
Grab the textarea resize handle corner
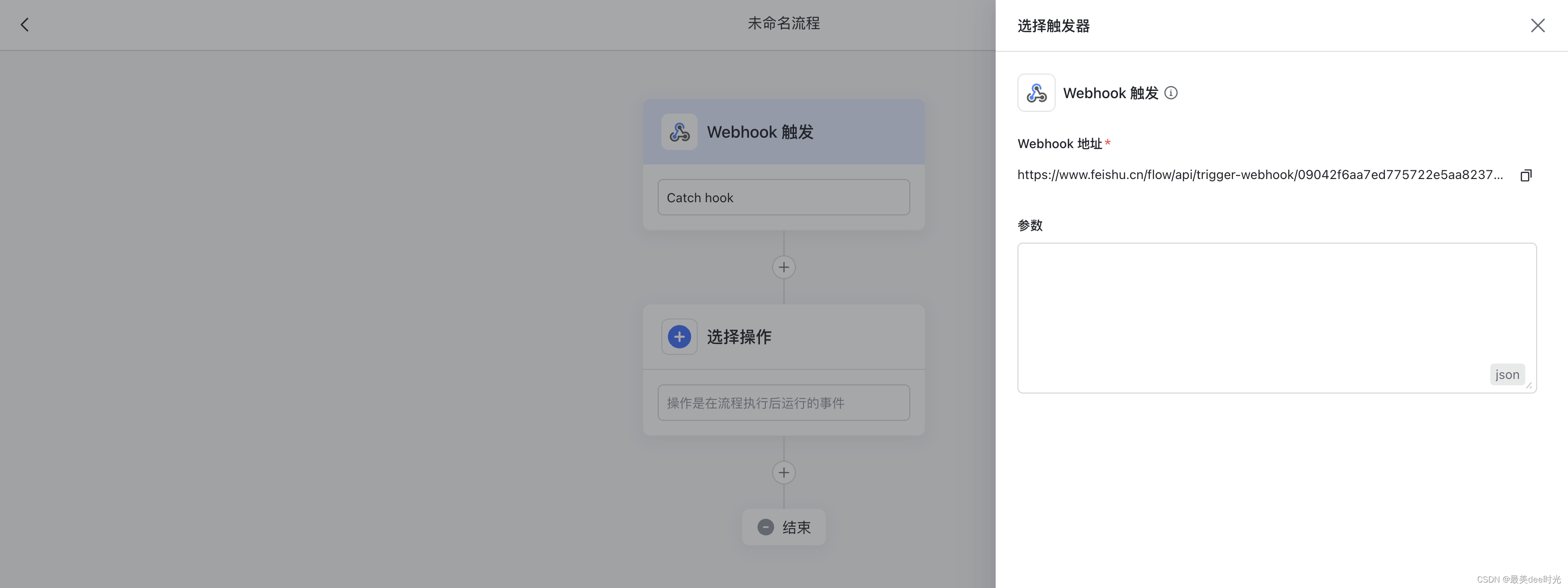click(1528, 385)
